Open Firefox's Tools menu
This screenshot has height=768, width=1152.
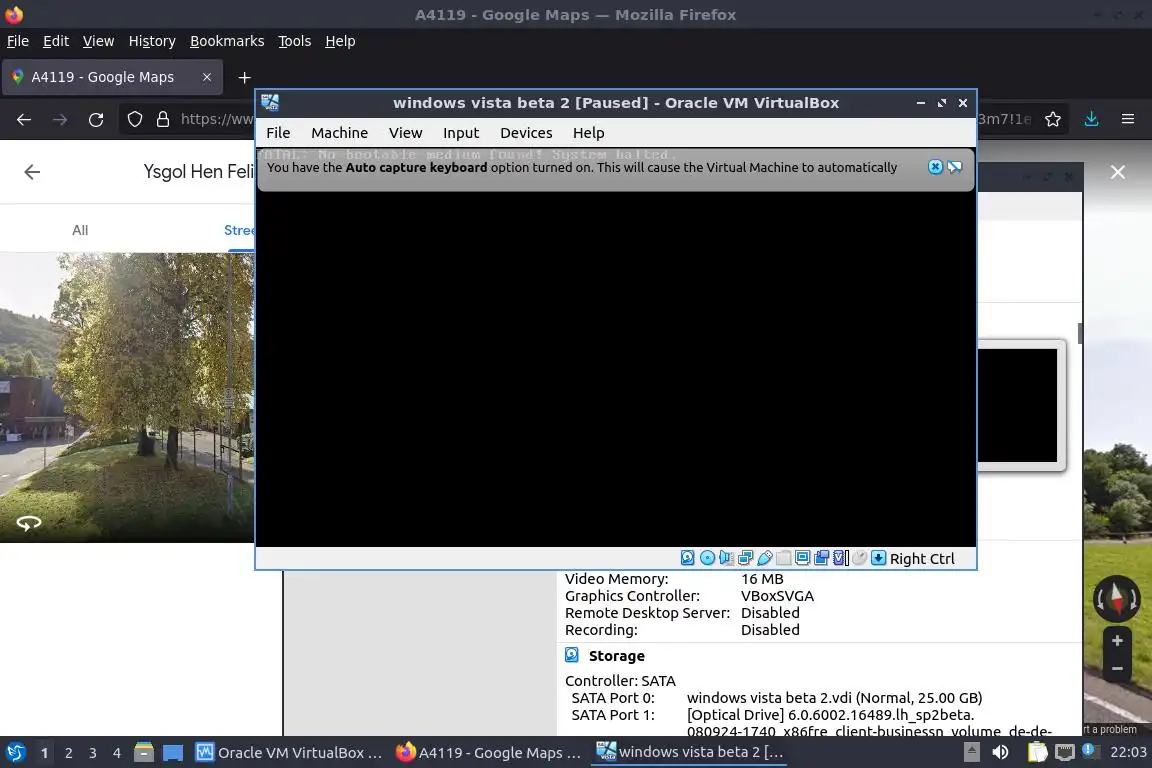tap(295, 41)
